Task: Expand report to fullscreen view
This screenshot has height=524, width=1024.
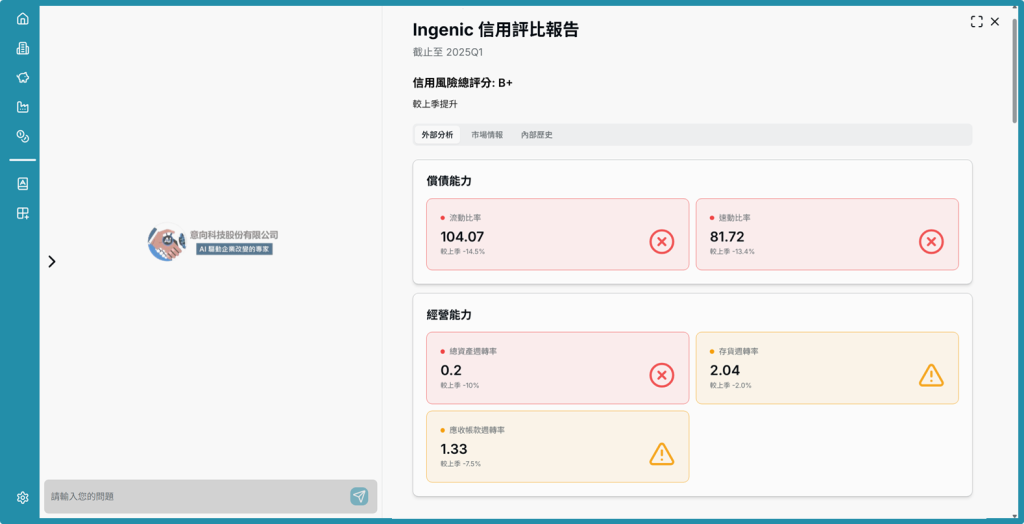Action: (x=976, y=21)
